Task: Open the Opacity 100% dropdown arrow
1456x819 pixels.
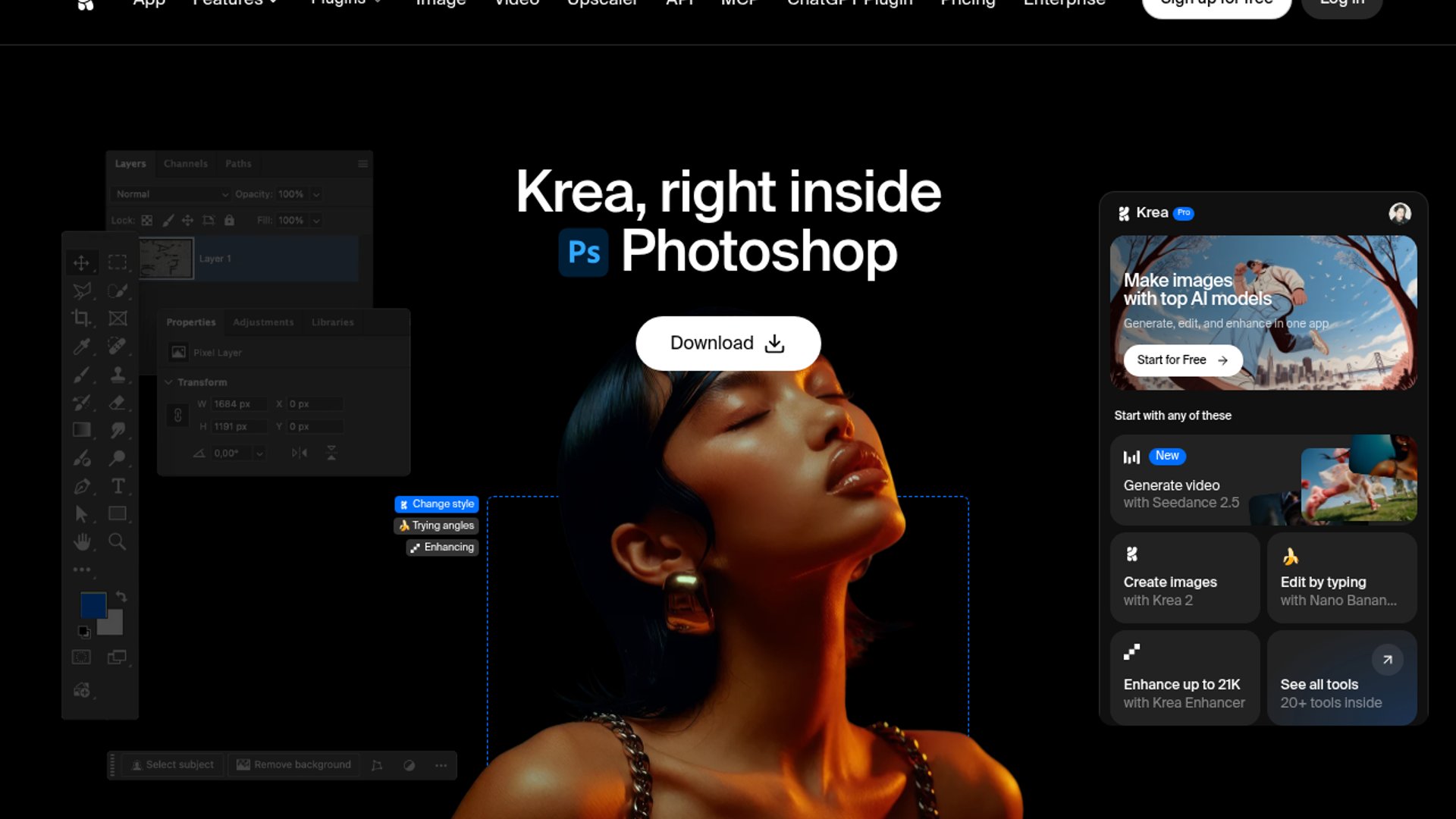Action: click(x=316, y=194)
